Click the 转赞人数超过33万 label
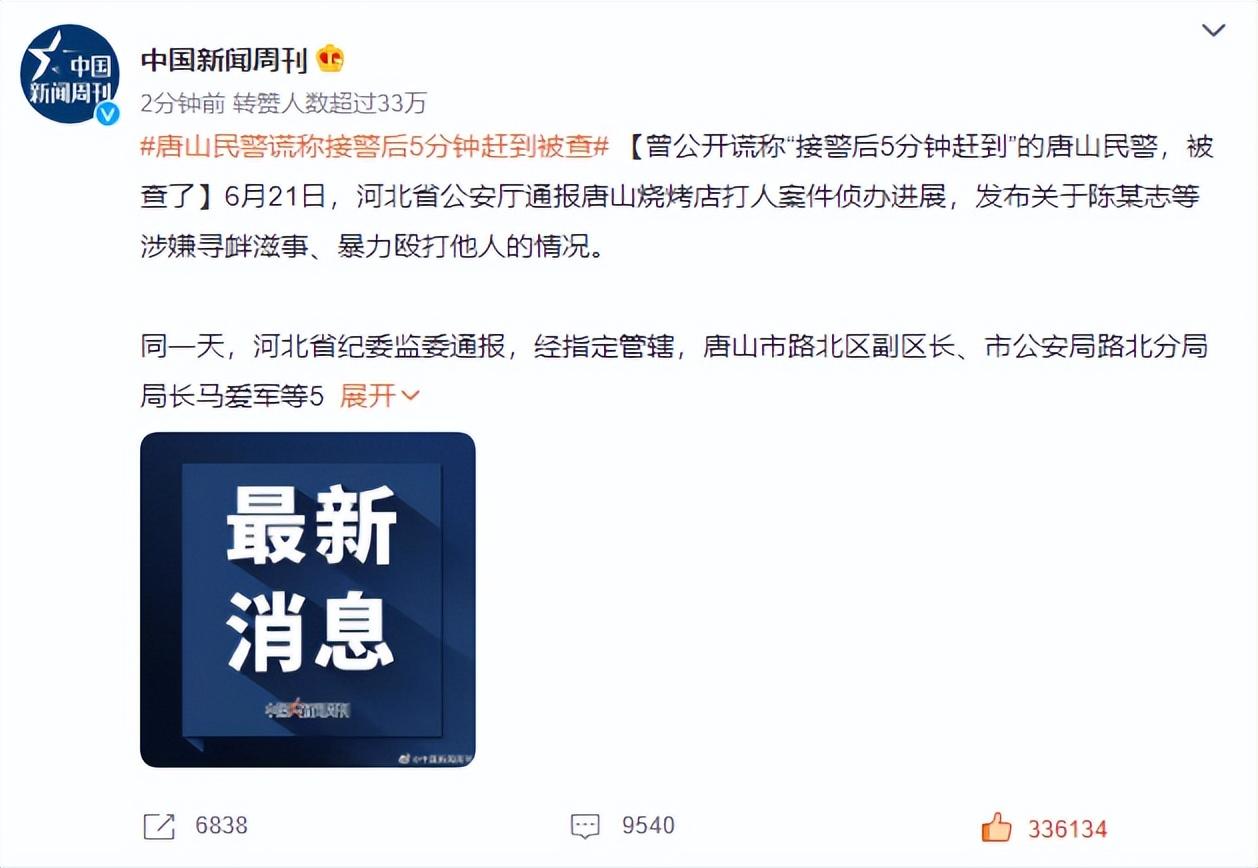1258x868 pixels. point(329,102)
